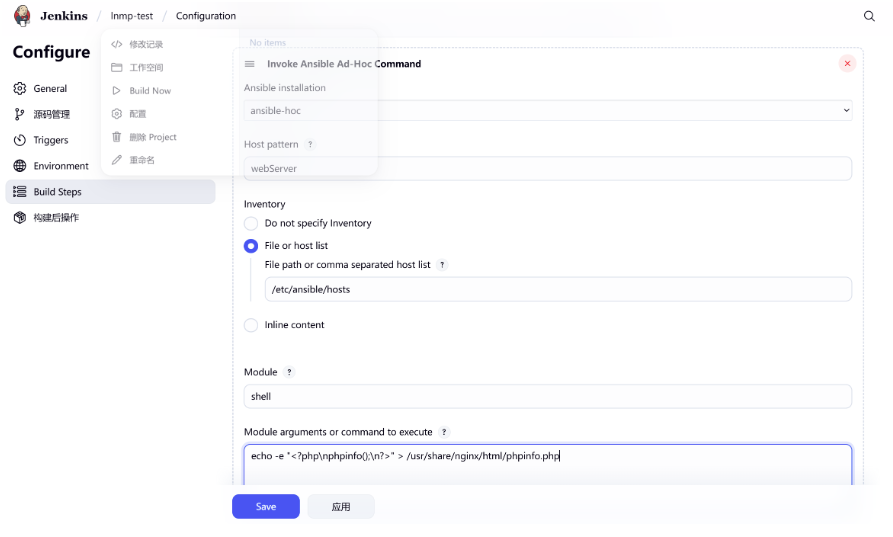Image resolution: width=893 pixels, height=537 pixels.
Task: Click the 配置 gear icon
Action: tap(117, 114)
